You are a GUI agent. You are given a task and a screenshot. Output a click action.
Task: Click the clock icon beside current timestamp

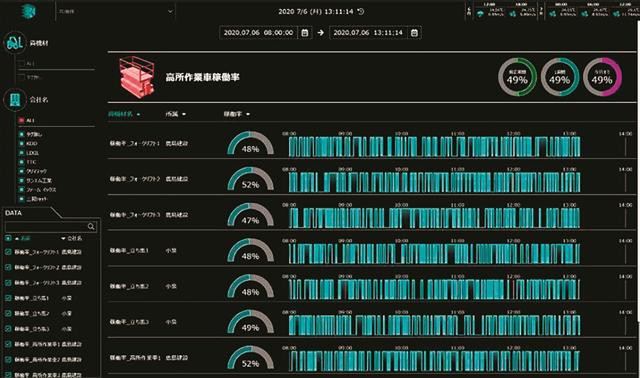point(361,11)
